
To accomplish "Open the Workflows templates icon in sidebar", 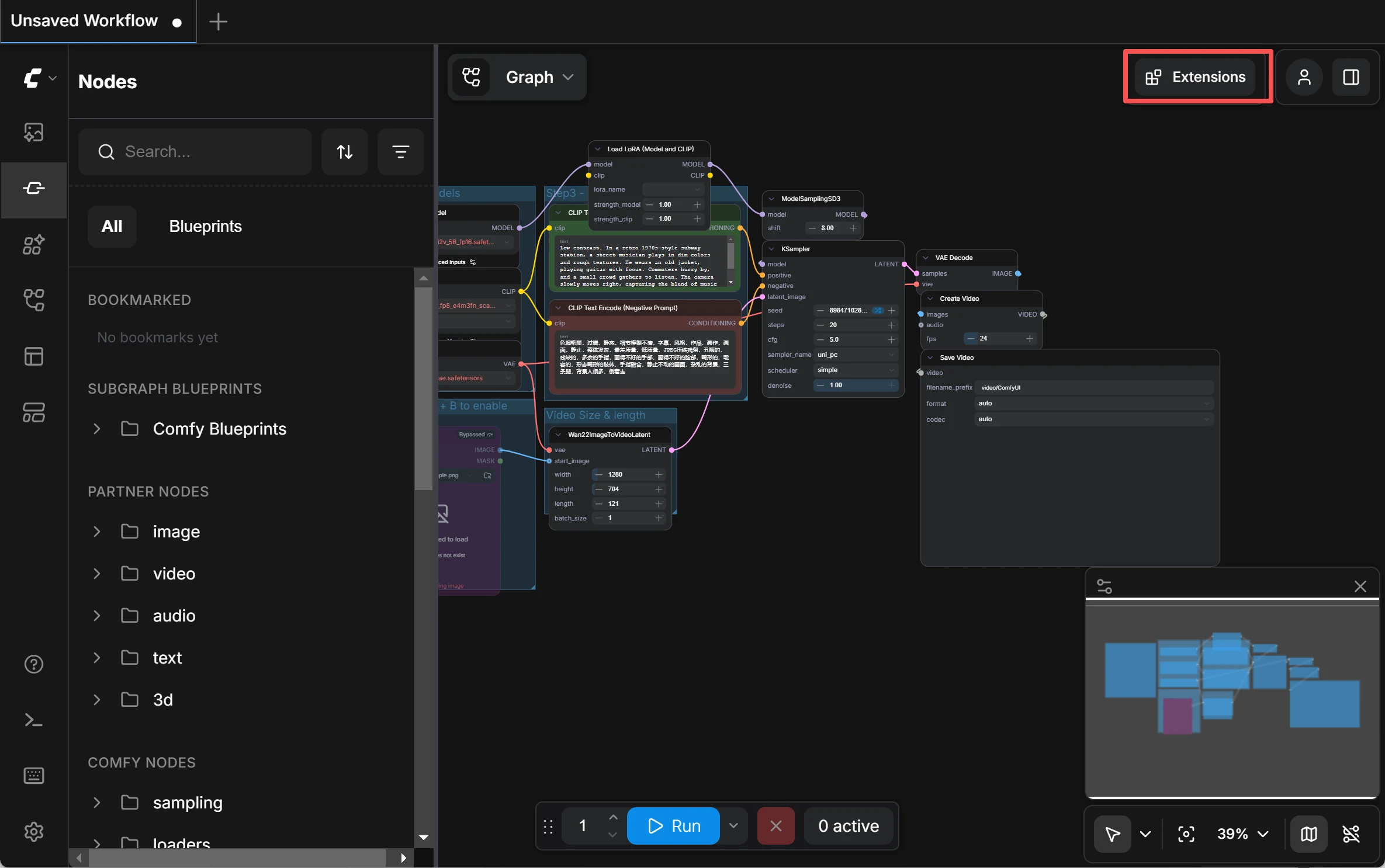I will tap(33, 356).
